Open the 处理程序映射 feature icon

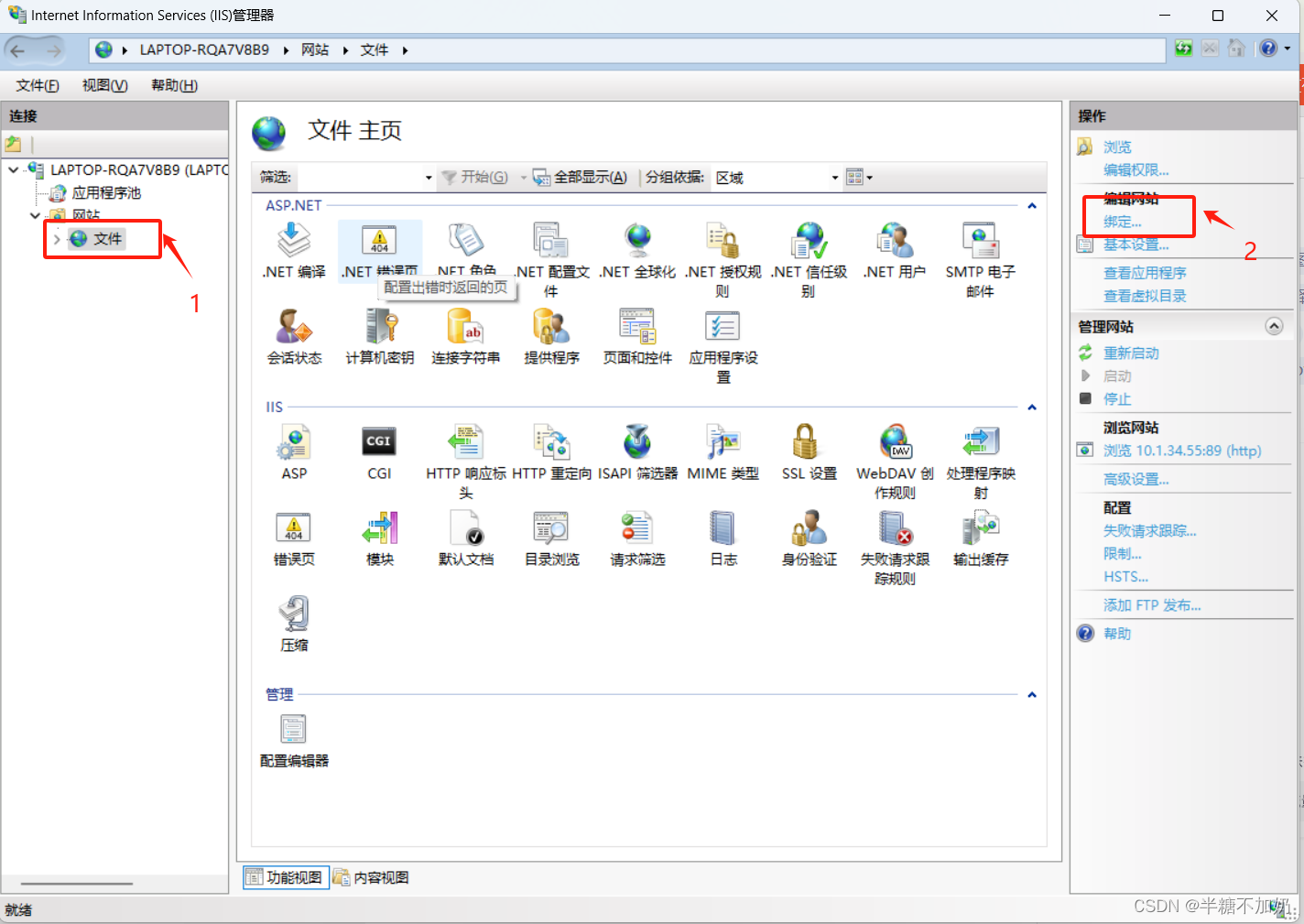(x=980, y=442)
